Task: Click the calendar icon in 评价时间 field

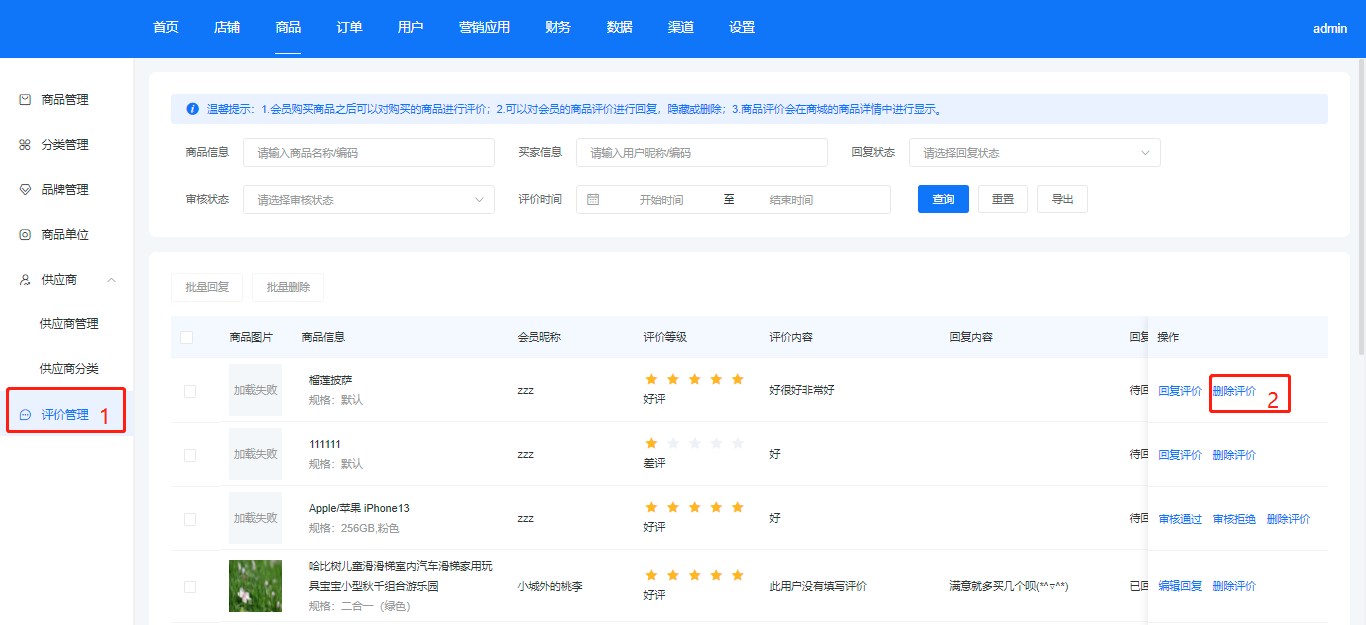Action: point(593,199)
